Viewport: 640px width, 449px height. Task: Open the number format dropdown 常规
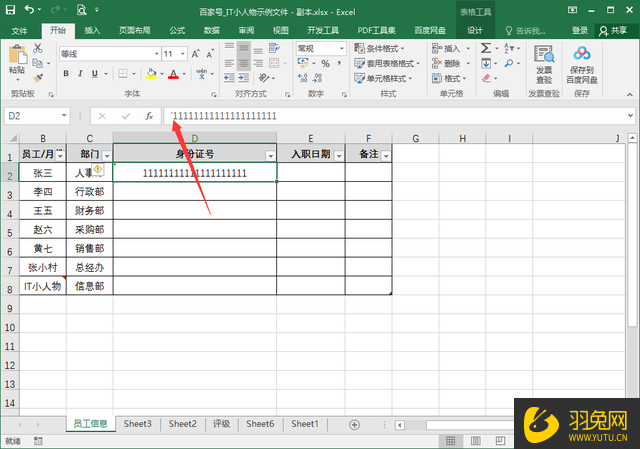tap(342, 49)
